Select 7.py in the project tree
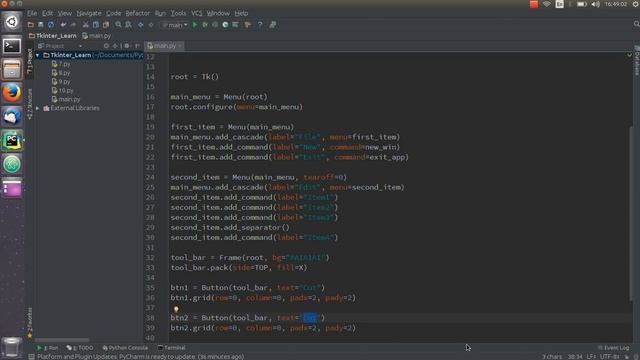The width and height of the screenshot is (640, 360). [x=61, y=64]
